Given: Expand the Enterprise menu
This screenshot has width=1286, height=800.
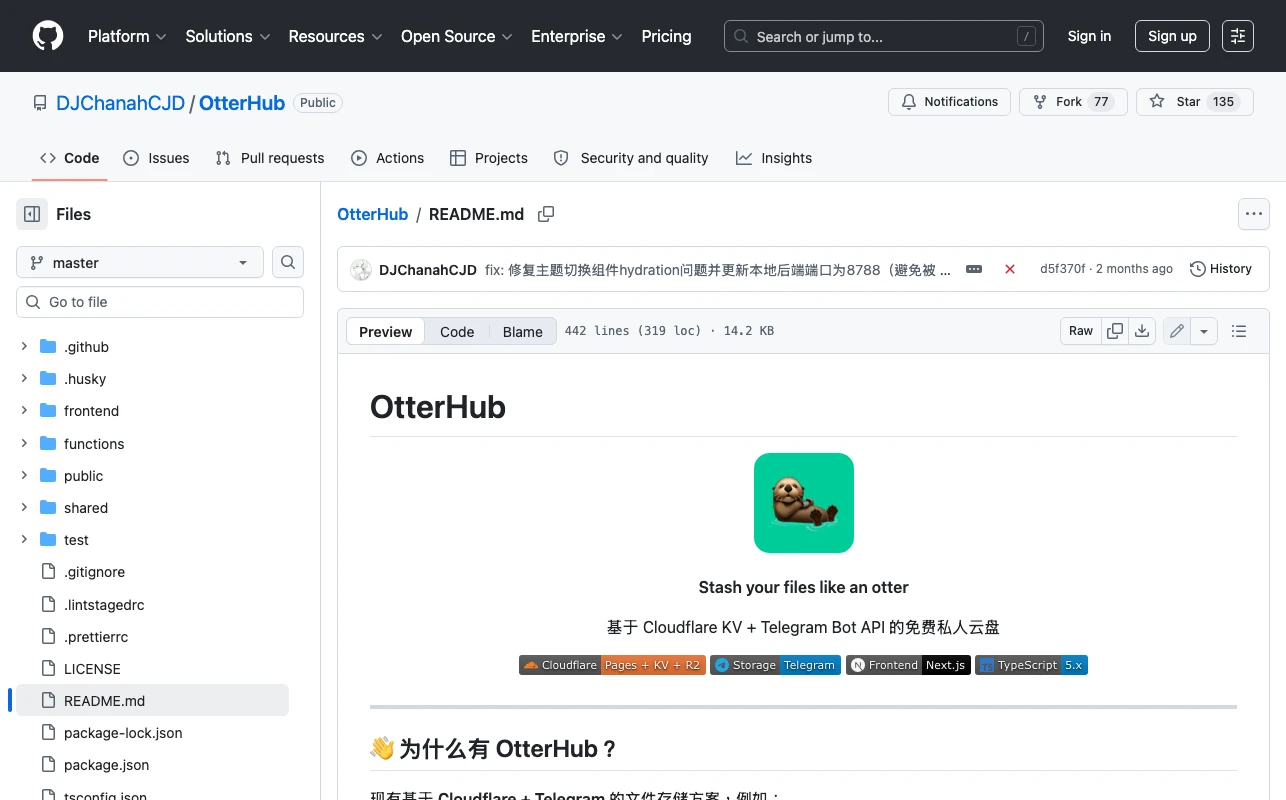Looking at the screenshot, I should point(577,36).
